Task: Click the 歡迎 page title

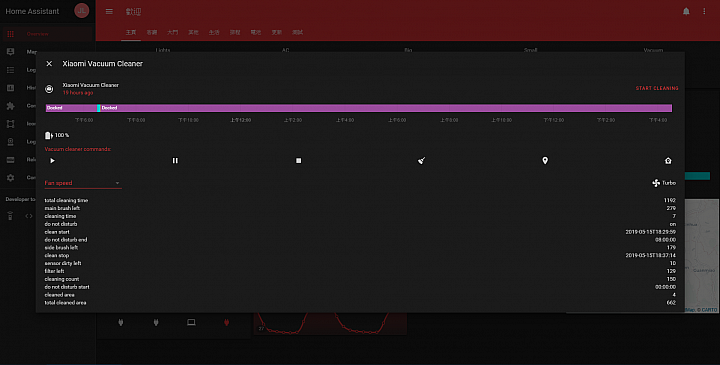Action: (x=134, y=12)
